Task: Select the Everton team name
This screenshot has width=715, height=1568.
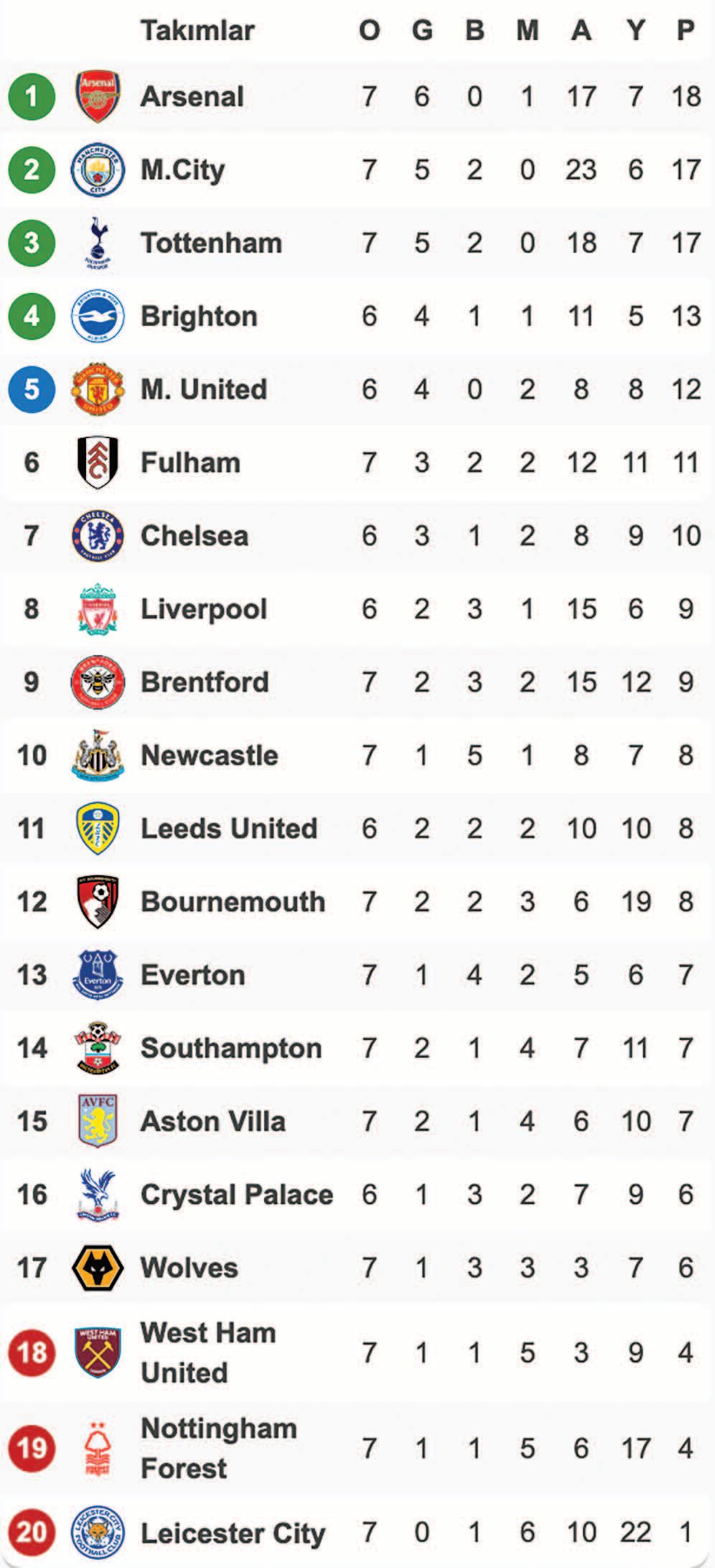Action: [193, 975]
